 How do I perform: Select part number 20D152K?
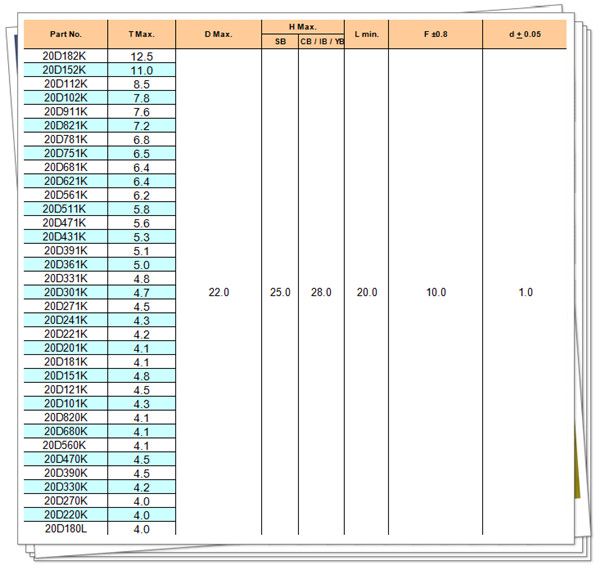[x=64, y=70]
